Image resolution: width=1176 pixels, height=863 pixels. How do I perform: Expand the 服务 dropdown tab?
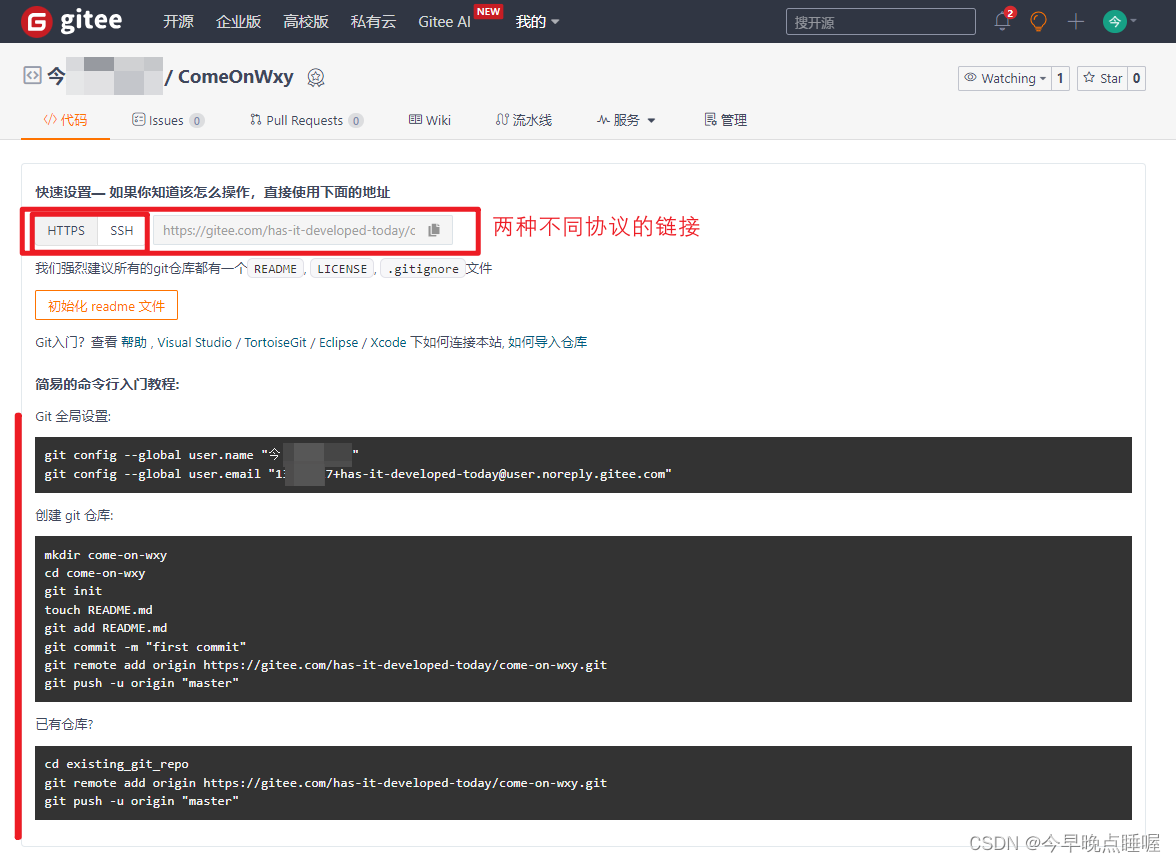626,120
